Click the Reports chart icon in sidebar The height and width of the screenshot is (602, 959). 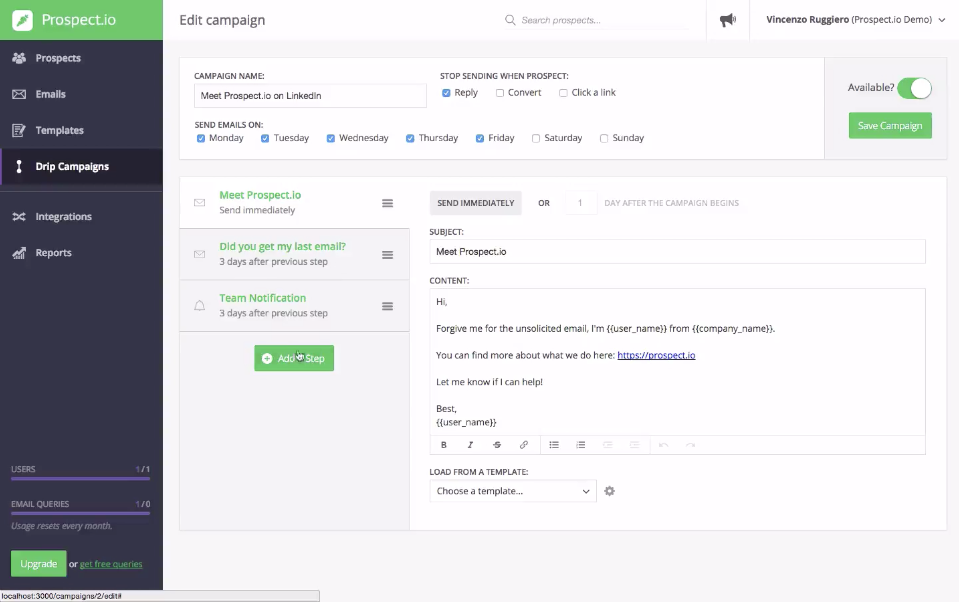pos(19,253)
